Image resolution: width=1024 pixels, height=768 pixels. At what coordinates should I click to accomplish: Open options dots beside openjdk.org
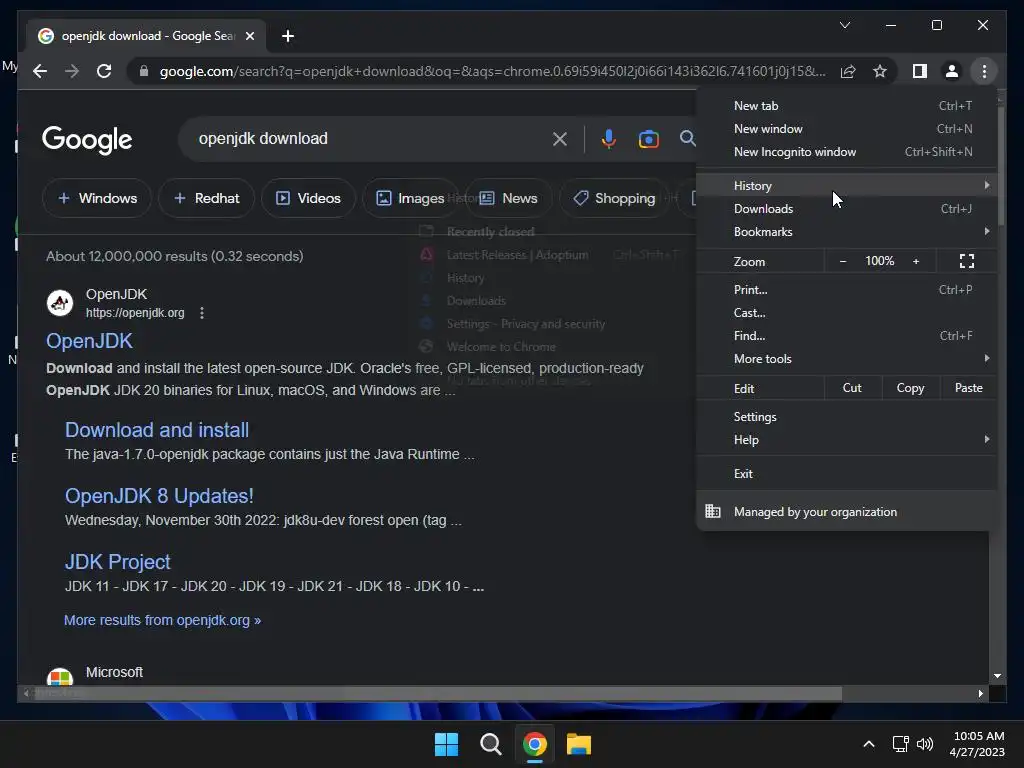coord(202,313)
